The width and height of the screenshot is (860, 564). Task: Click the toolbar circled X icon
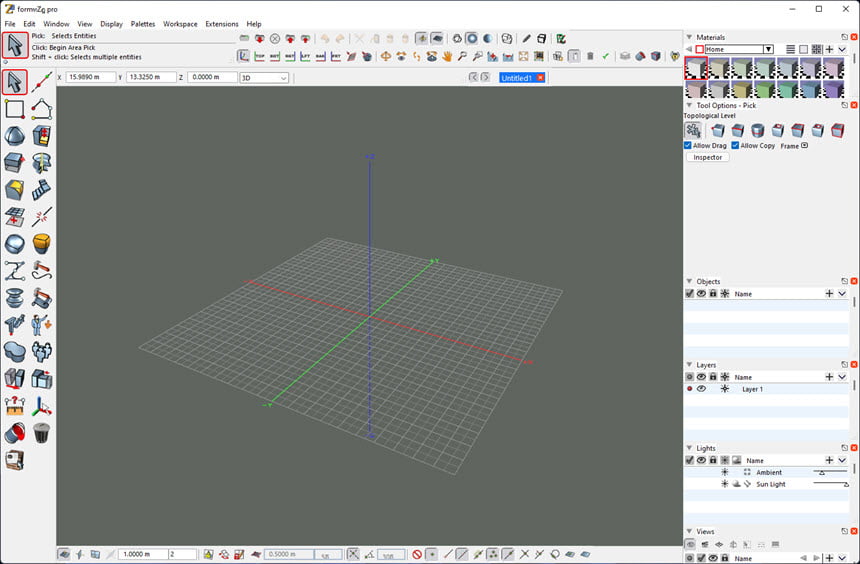tap(275, 38)
